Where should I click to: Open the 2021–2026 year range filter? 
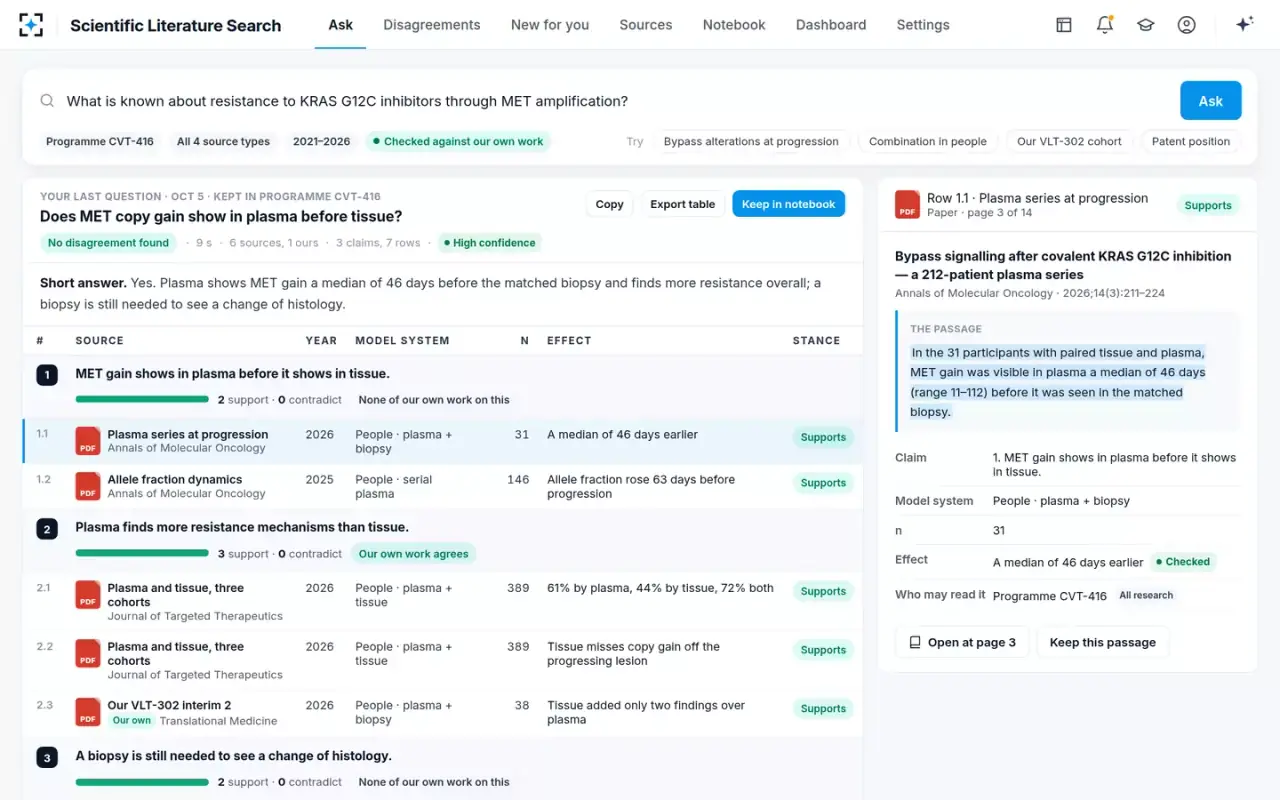click(321, 142)
